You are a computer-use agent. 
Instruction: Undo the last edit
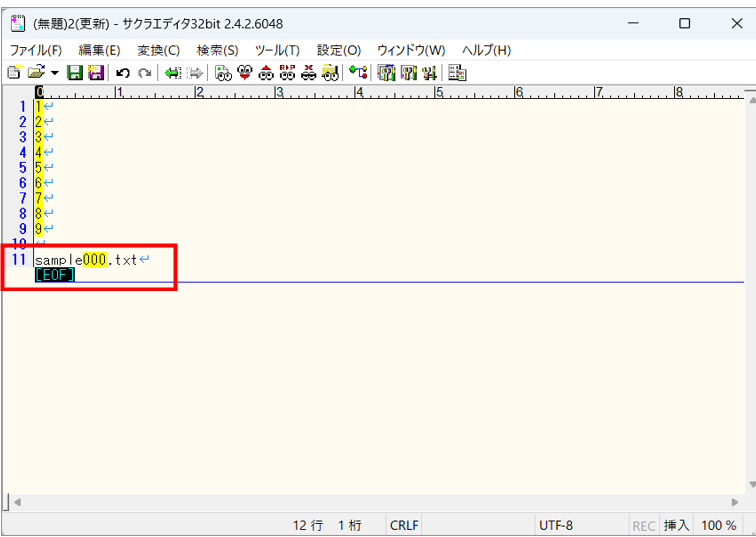point(123,73)
